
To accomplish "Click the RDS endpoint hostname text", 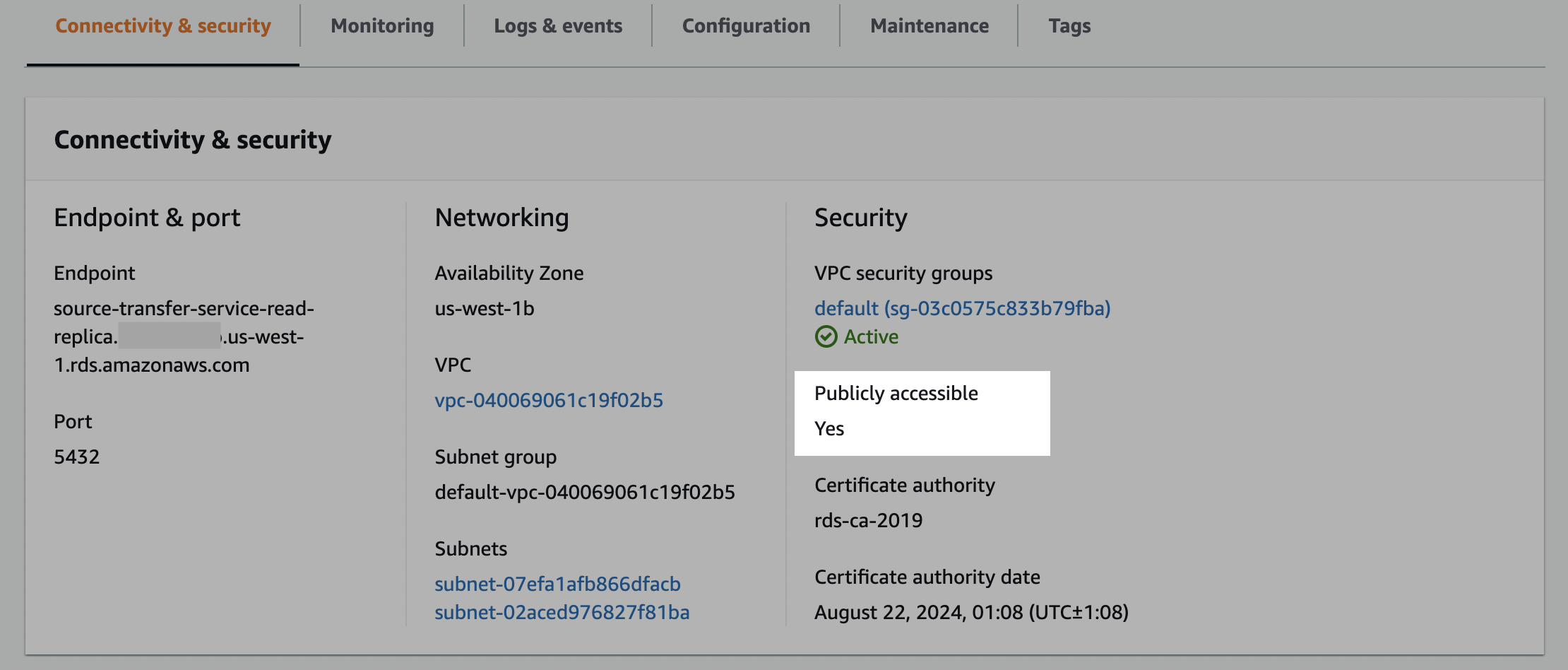I will [x=184, y=336].
